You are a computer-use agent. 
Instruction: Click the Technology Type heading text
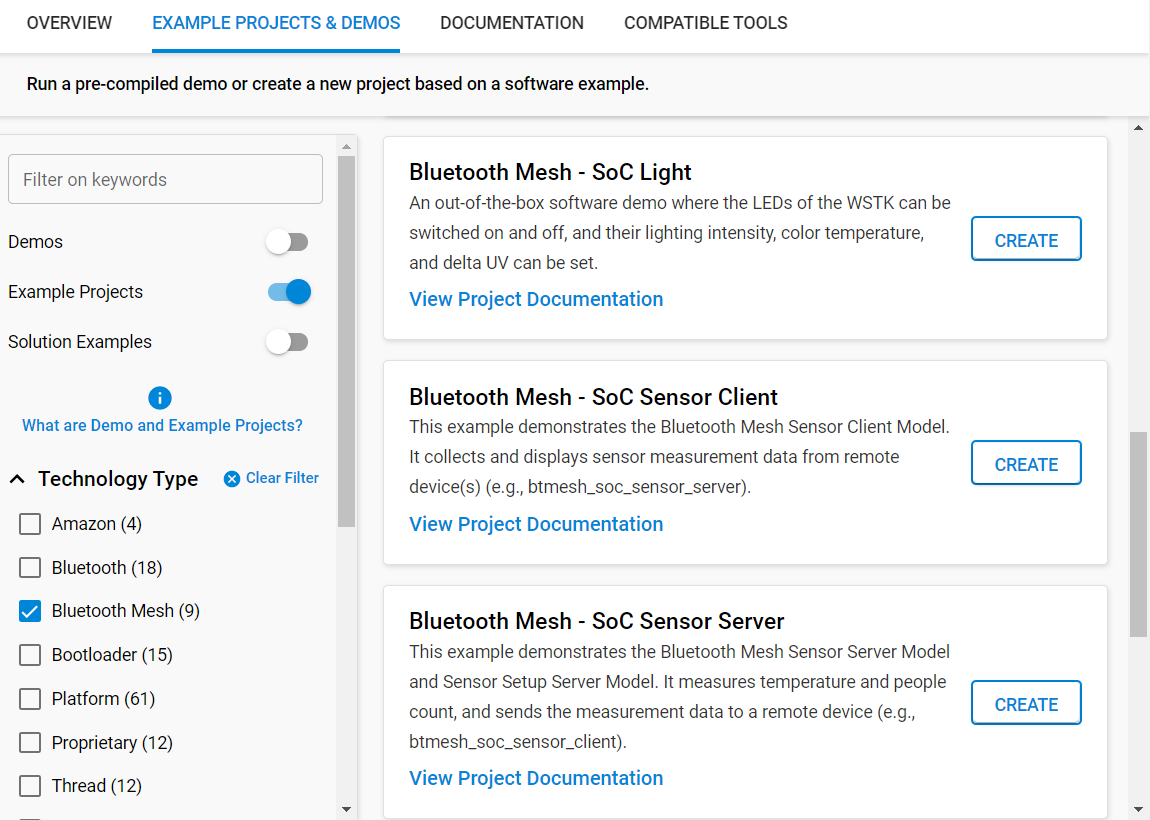click(x=118, y=479)
